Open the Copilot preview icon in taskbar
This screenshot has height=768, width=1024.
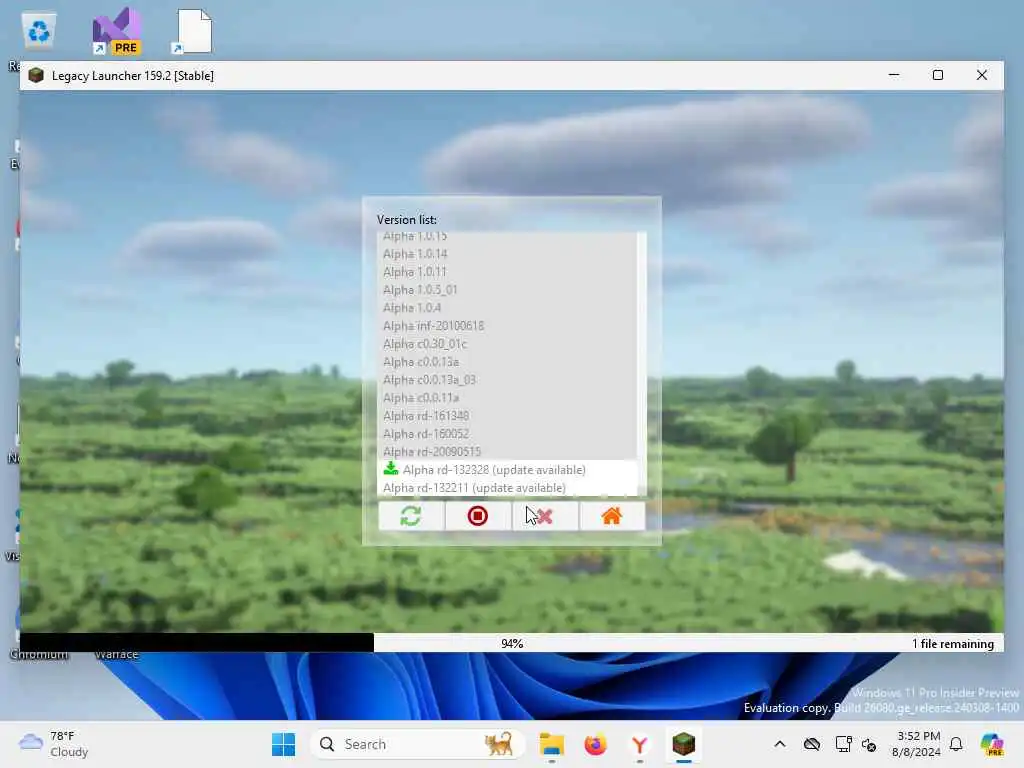(993, 744)
